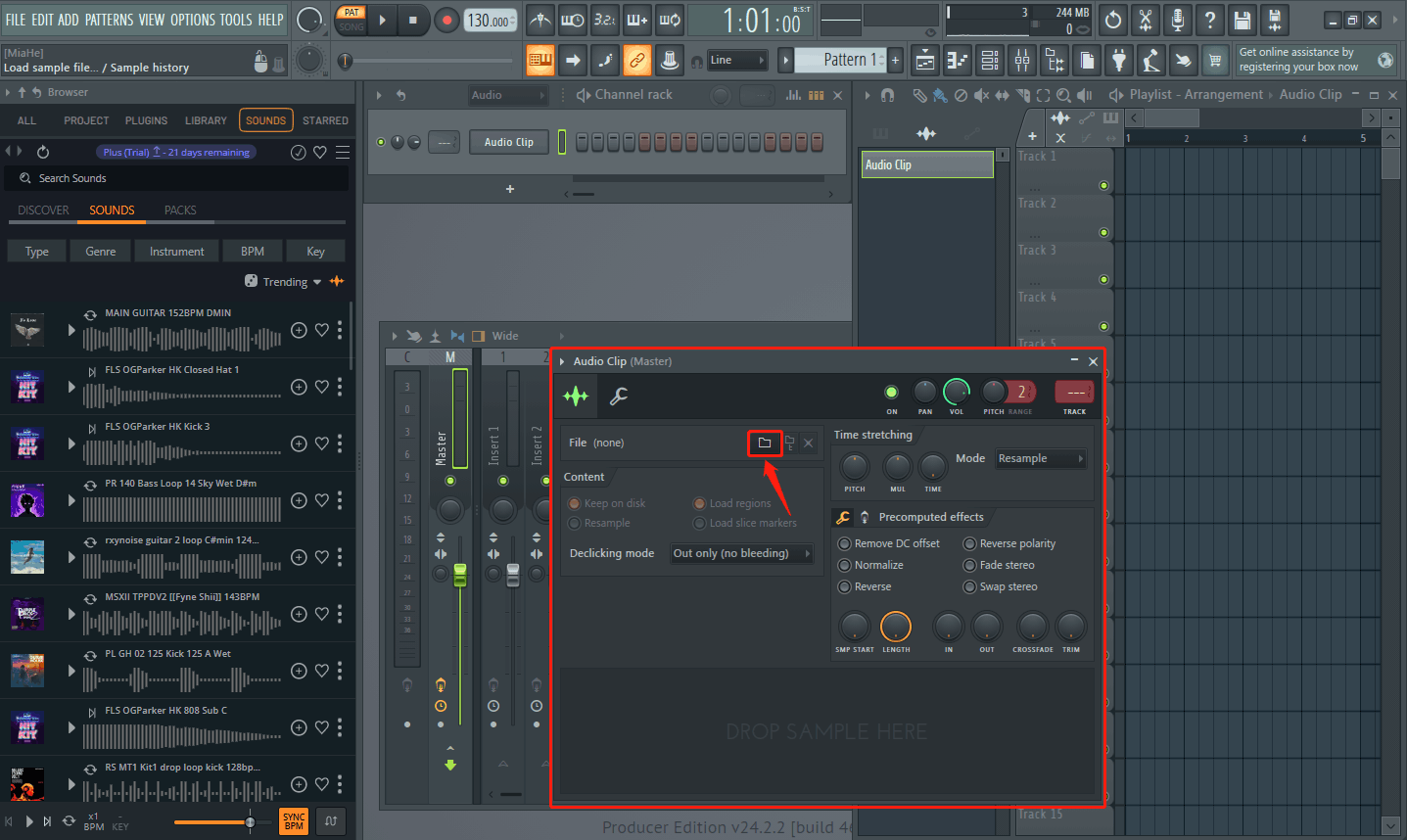Click the question mark help icon
This screenshot has height=840, width=1407.
pyautogui.click(x=1210, y=20)
